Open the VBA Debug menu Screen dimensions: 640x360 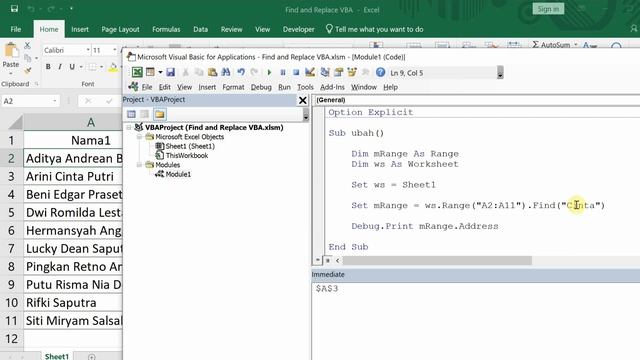pyautogui.click(x=261, y=87)
